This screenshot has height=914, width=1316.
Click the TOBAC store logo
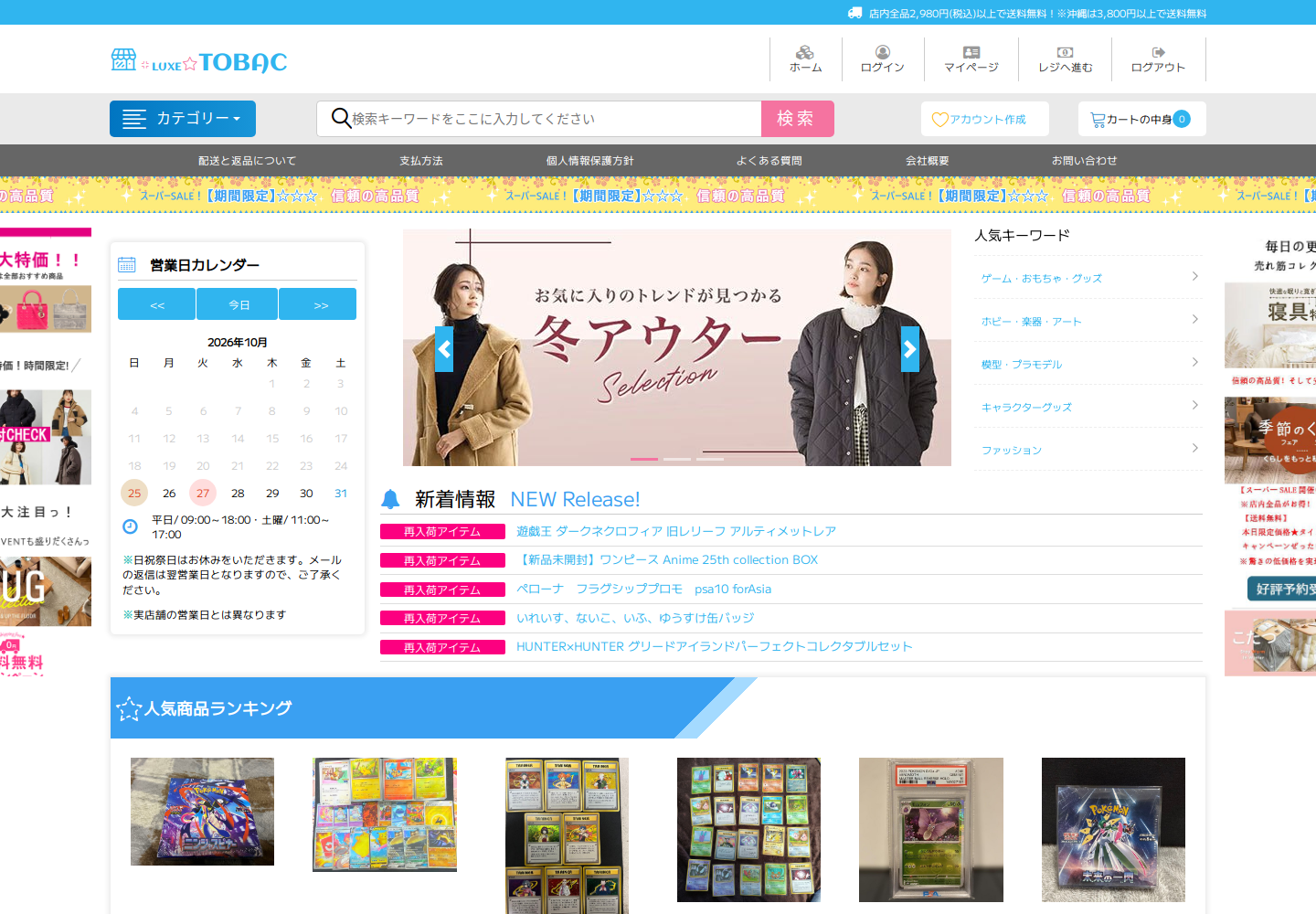click(199, 61)
